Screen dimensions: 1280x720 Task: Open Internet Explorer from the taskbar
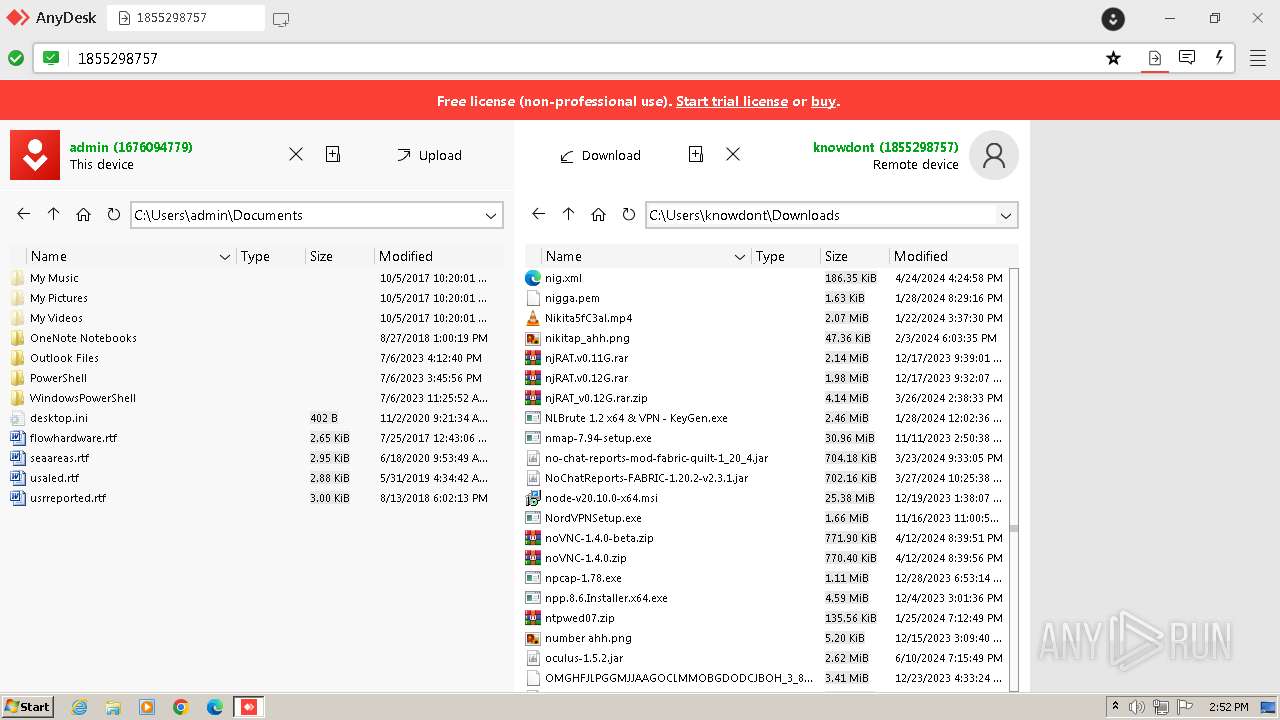(80, 707)
